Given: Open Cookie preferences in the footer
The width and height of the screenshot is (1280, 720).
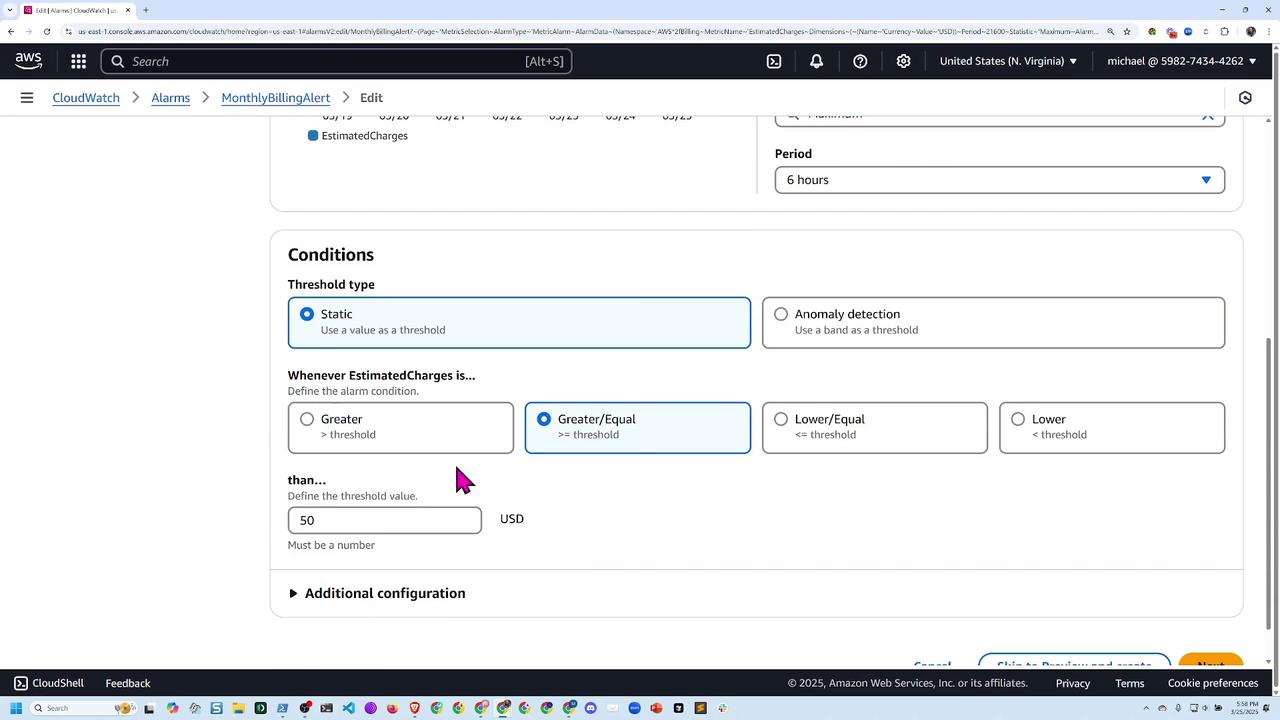Looking at the screenshot, I should click(x=1212, y=683).
